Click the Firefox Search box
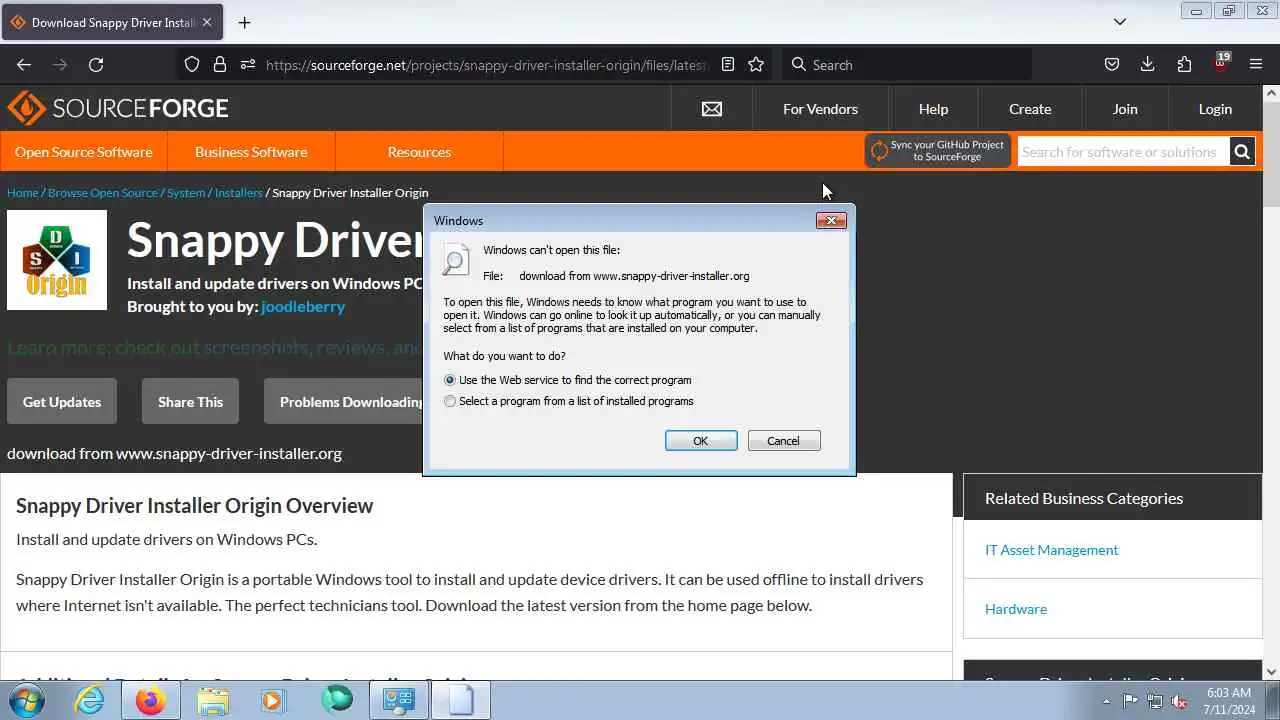Image resolution: width=1280 pixels, height=720 pixels. (906, 65)
